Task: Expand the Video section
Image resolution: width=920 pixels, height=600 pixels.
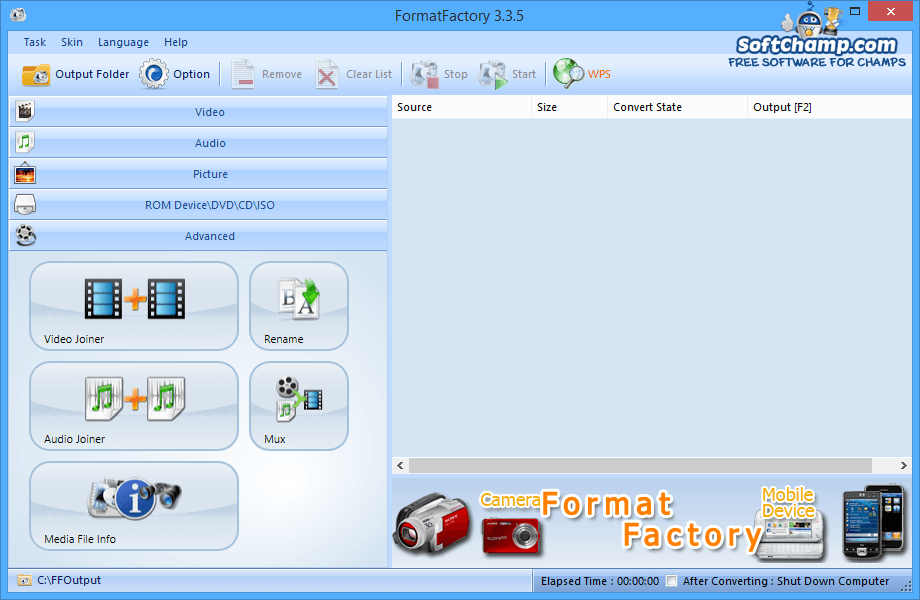Action: [x=198, y=111]
